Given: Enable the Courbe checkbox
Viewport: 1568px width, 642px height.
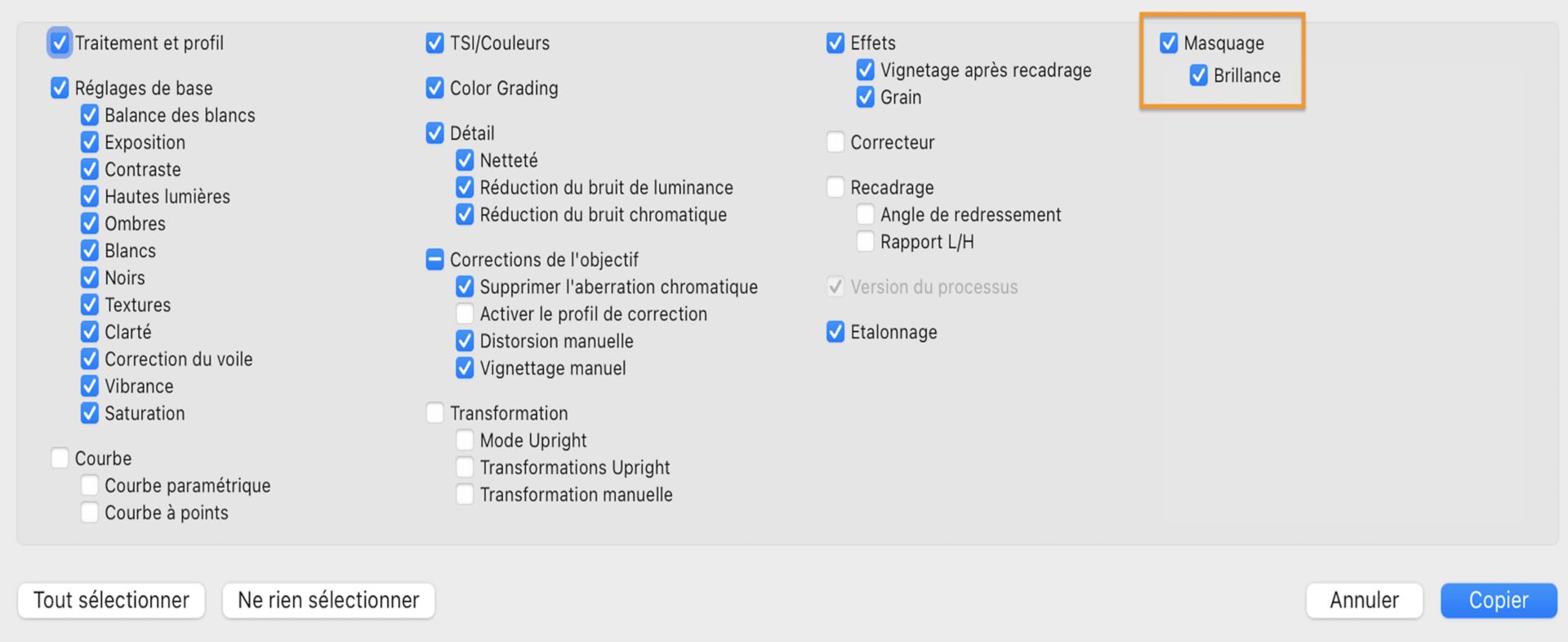Looking at the screenshot, I should (60, 458).
